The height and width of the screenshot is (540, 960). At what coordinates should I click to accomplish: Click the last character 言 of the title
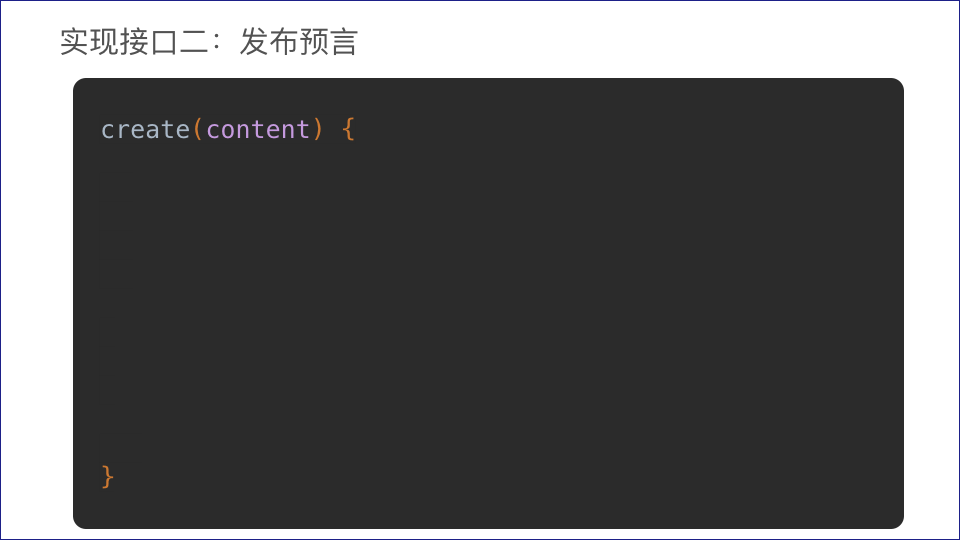tap(343, 43)
